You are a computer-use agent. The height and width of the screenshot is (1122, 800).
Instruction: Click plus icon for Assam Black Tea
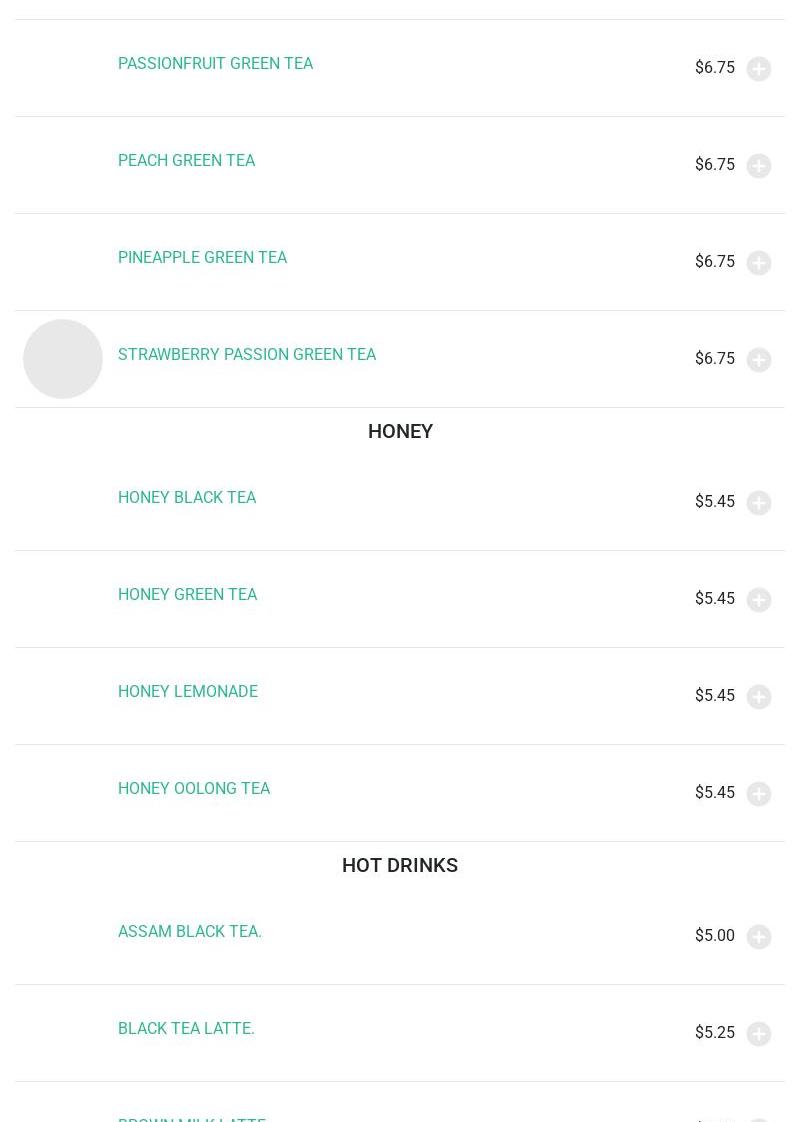click(758, 937)
